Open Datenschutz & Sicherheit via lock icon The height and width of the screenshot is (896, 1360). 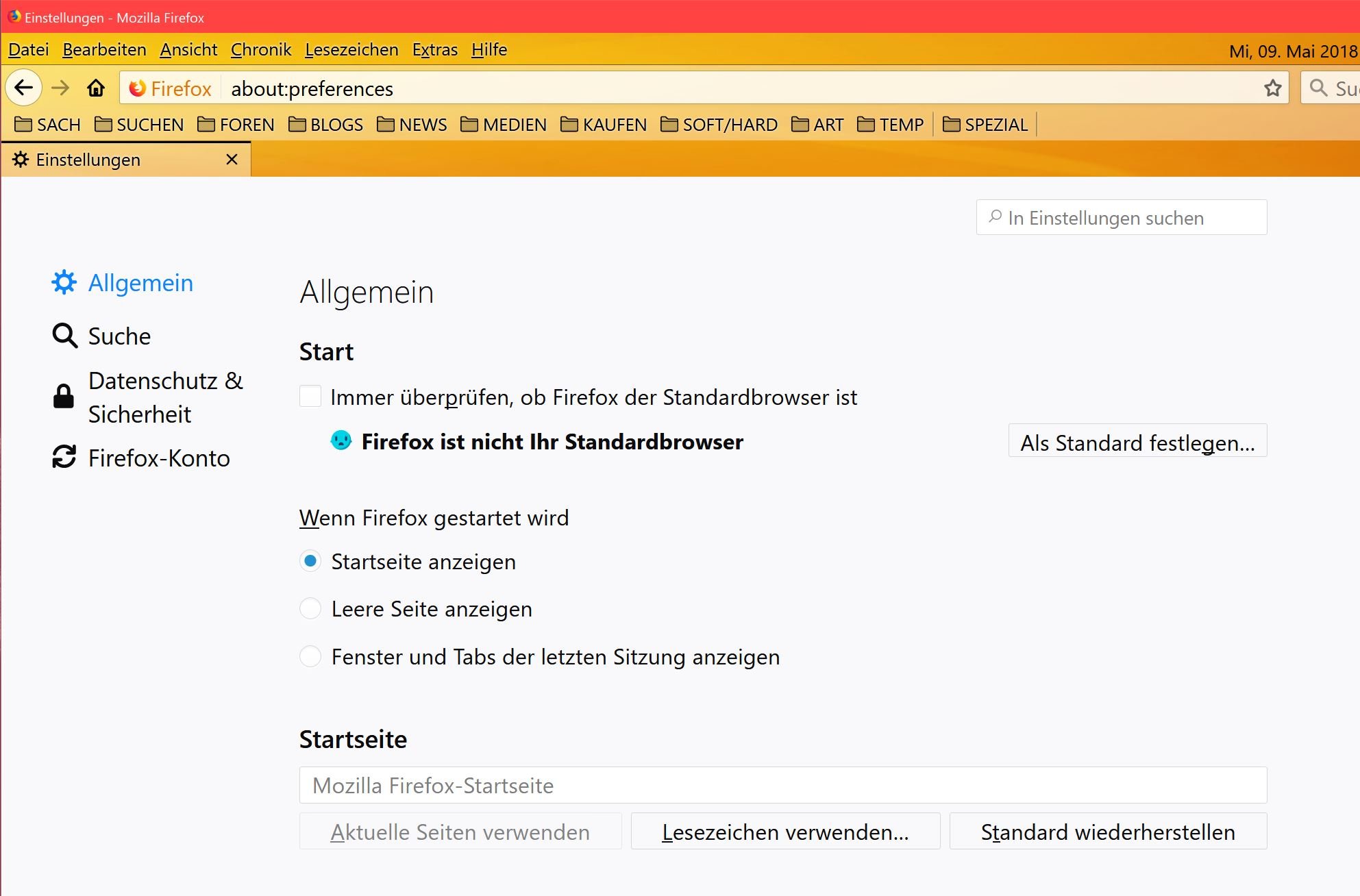(64, 397)
